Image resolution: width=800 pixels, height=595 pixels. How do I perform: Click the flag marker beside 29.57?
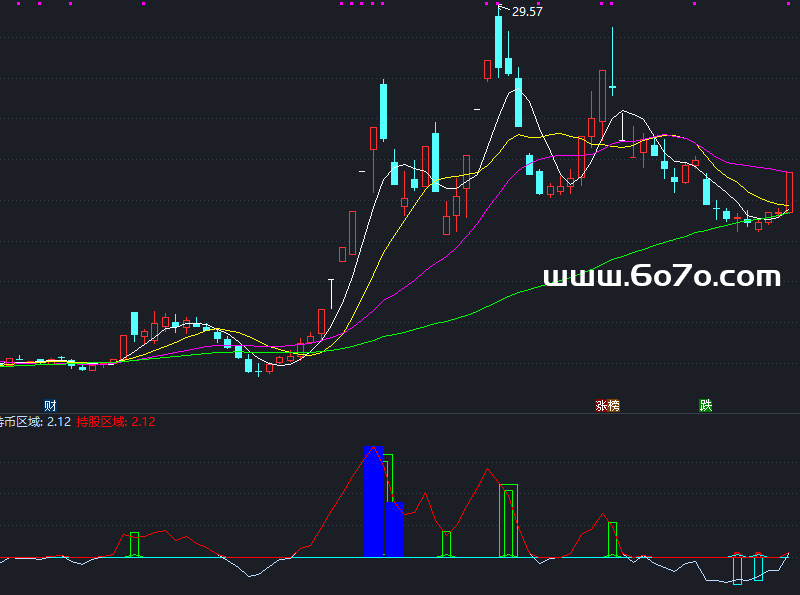pyautogui.click(x=501, y=8)
